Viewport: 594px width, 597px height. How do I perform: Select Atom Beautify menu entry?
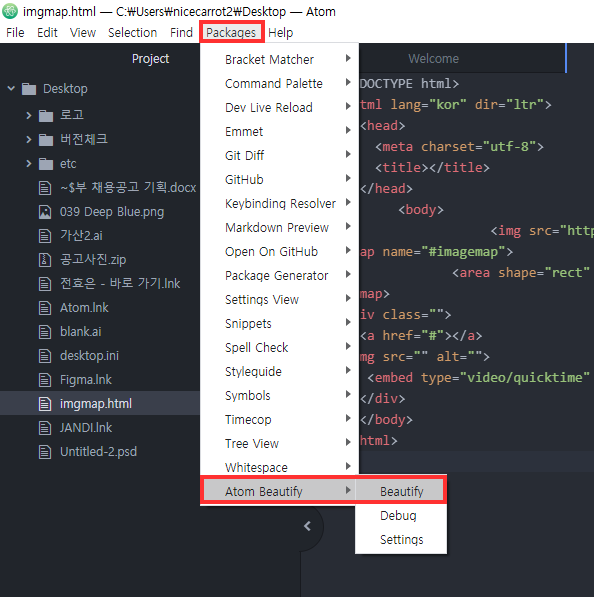[x=279, y=491]
